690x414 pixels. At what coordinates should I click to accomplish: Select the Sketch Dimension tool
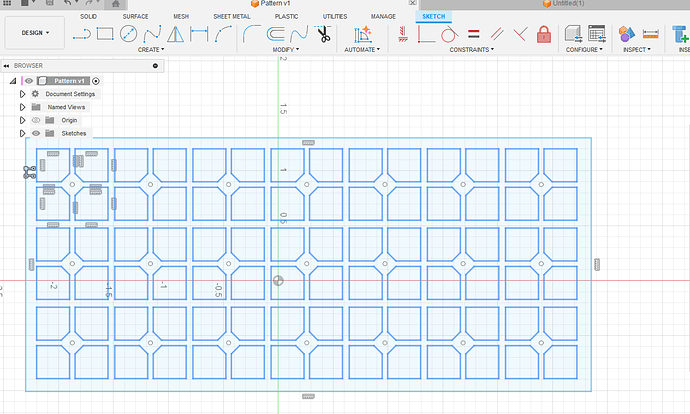pos(199,34)
